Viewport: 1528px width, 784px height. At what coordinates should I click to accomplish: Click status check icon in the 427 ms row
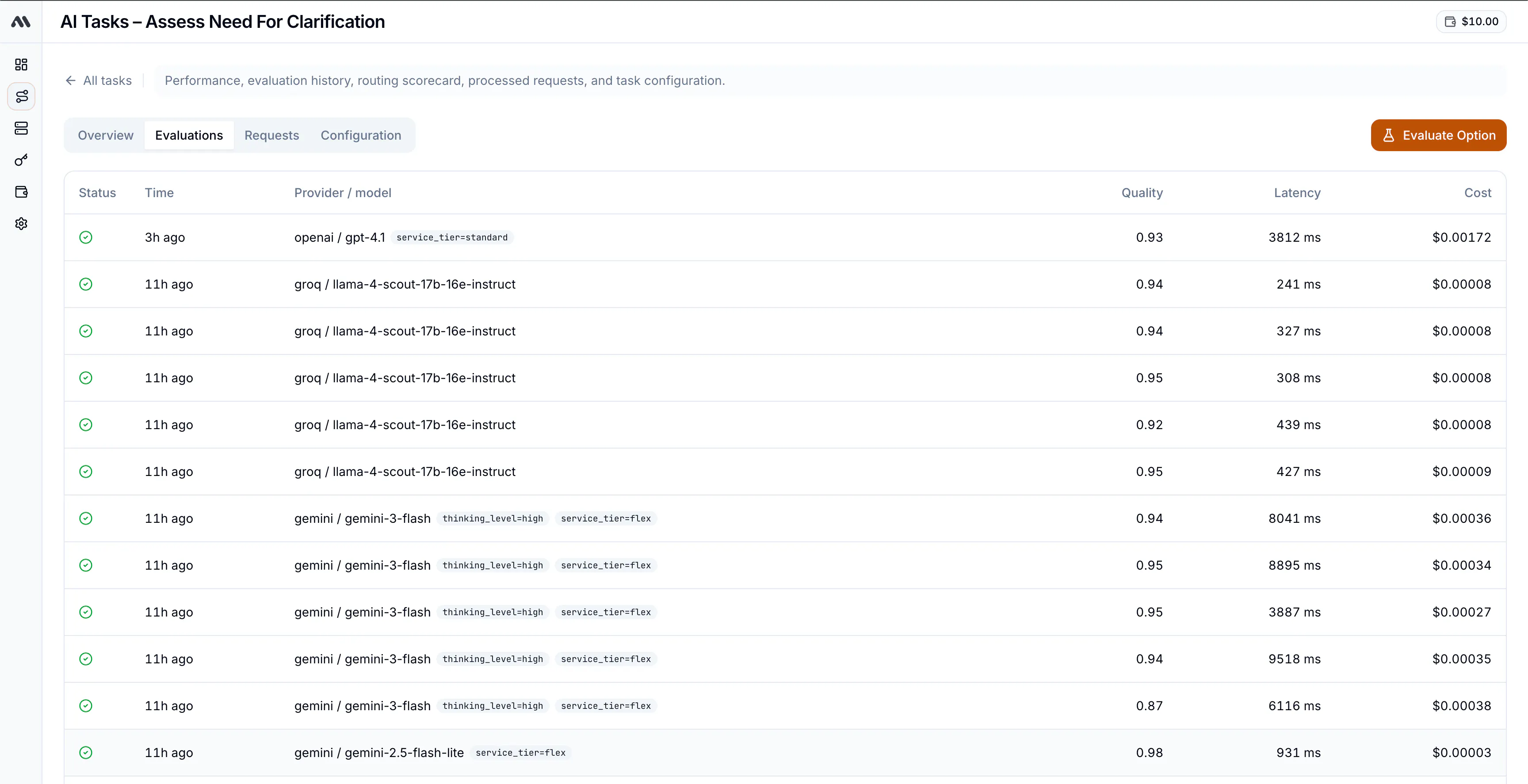pyautogui.click(x=86, y=472)
